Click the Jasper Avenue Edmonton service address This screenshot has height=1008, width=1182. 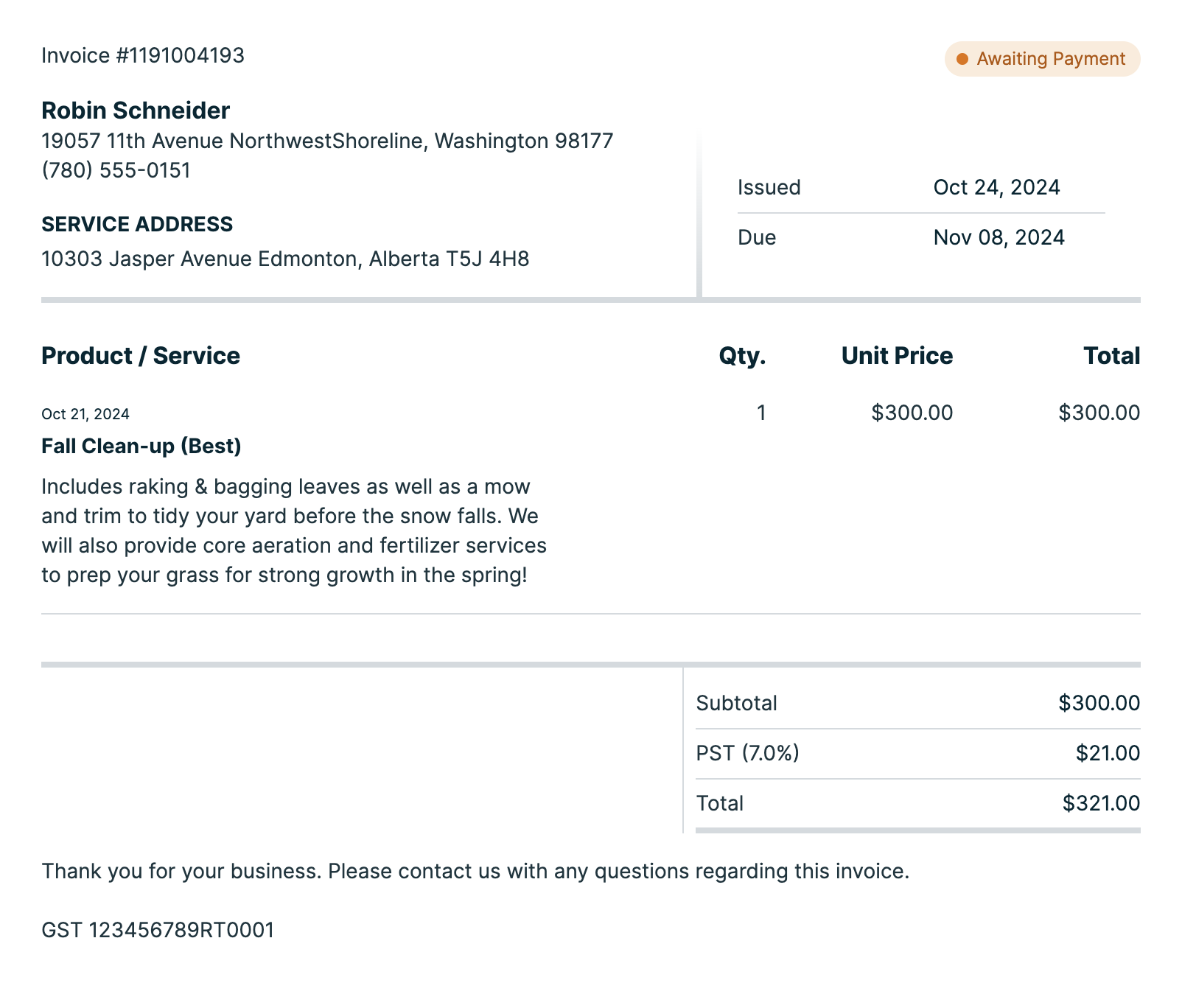(285, 259)
